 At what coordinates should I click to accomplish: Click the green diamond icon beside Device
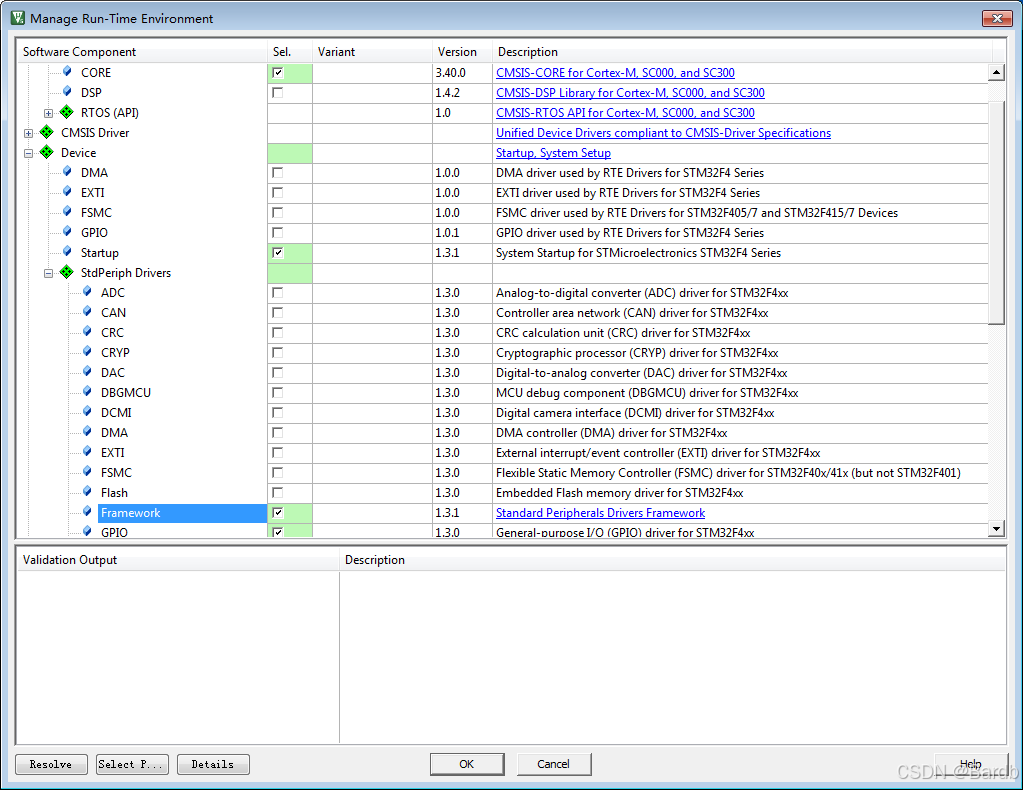(x=46, y=152)
